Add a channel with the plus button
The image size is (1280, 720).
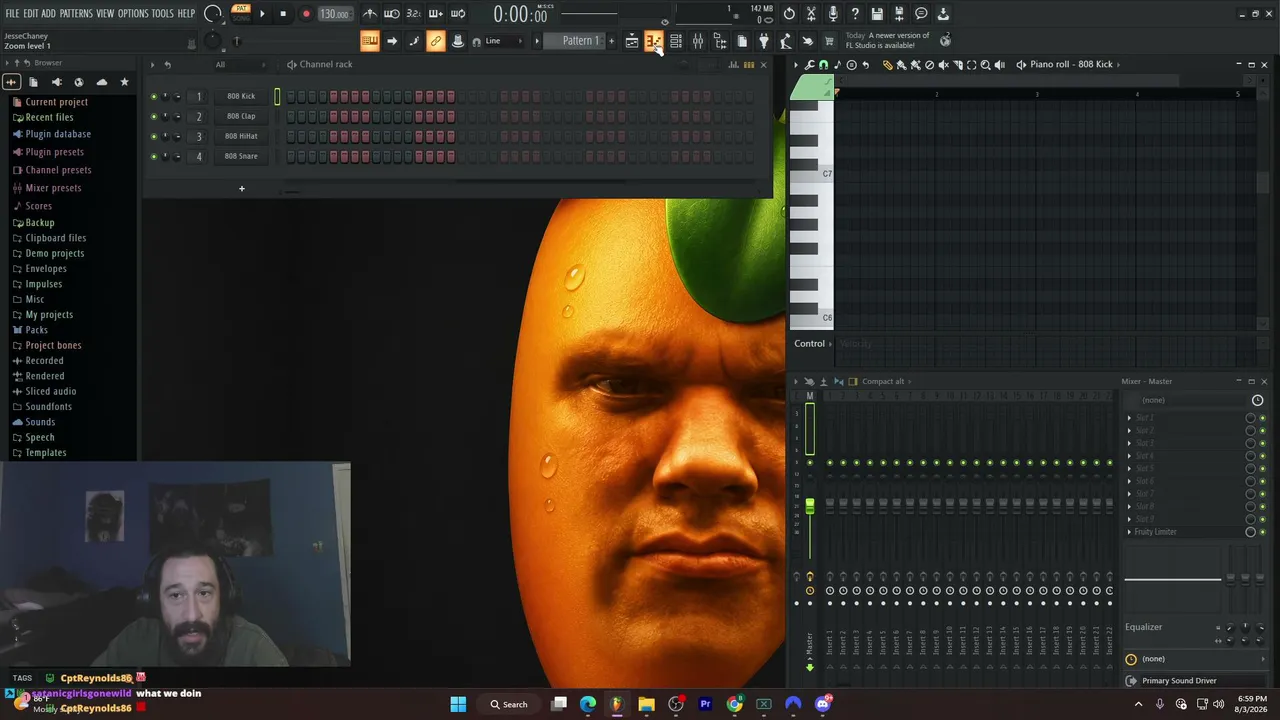click(x=241, y=188)
